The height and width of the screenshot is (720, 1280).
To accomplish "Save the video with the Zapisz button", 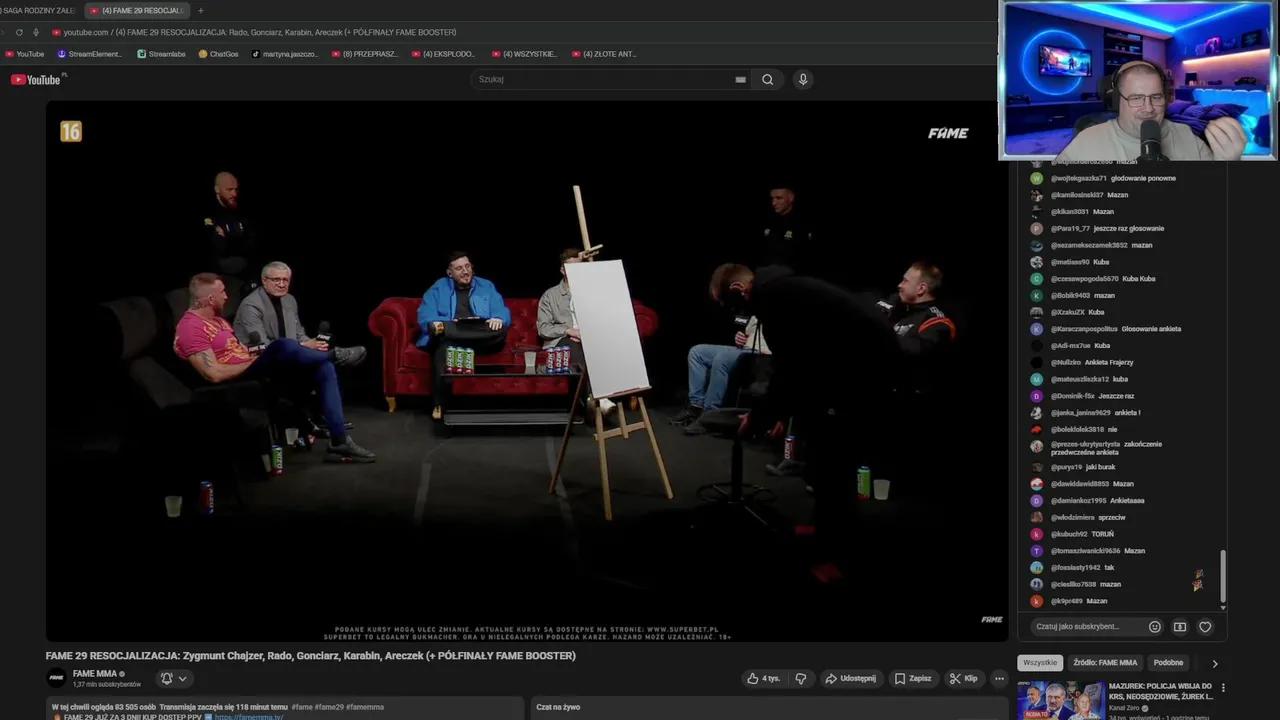I will [912, 678].
